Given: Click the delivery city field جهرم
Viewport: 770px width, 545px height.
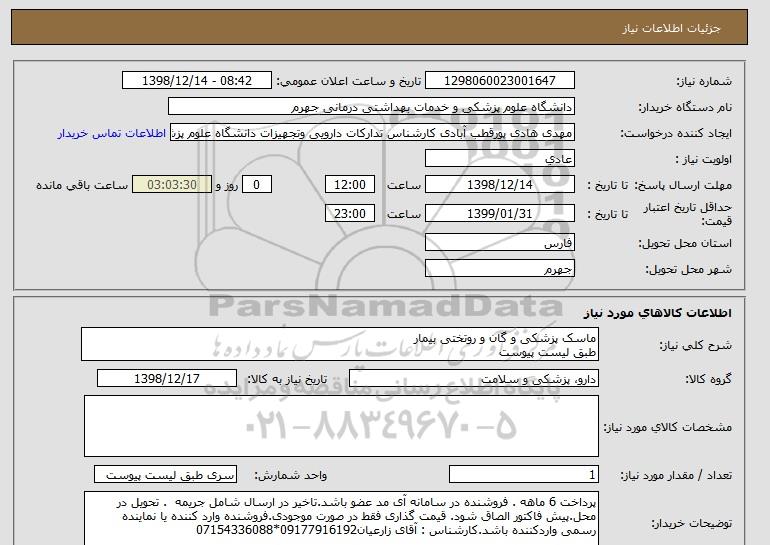Looking at the screenshot, I should (x=499, y=269).
